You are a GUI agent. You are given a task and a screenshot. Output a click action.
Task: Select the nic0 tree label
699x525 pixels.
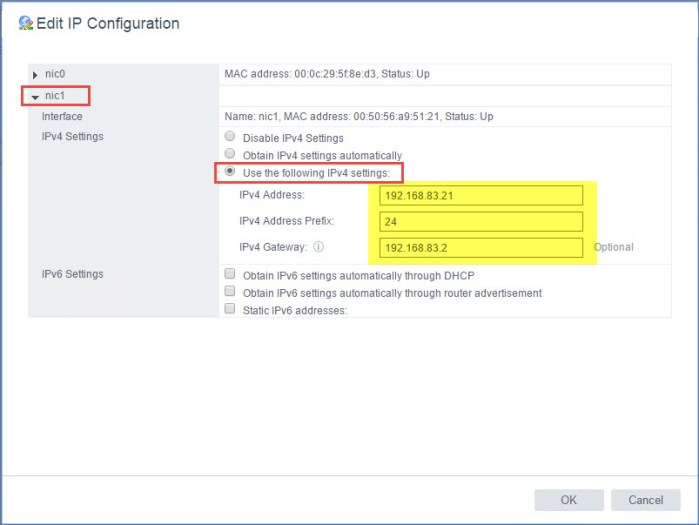(x=55, y=74)
